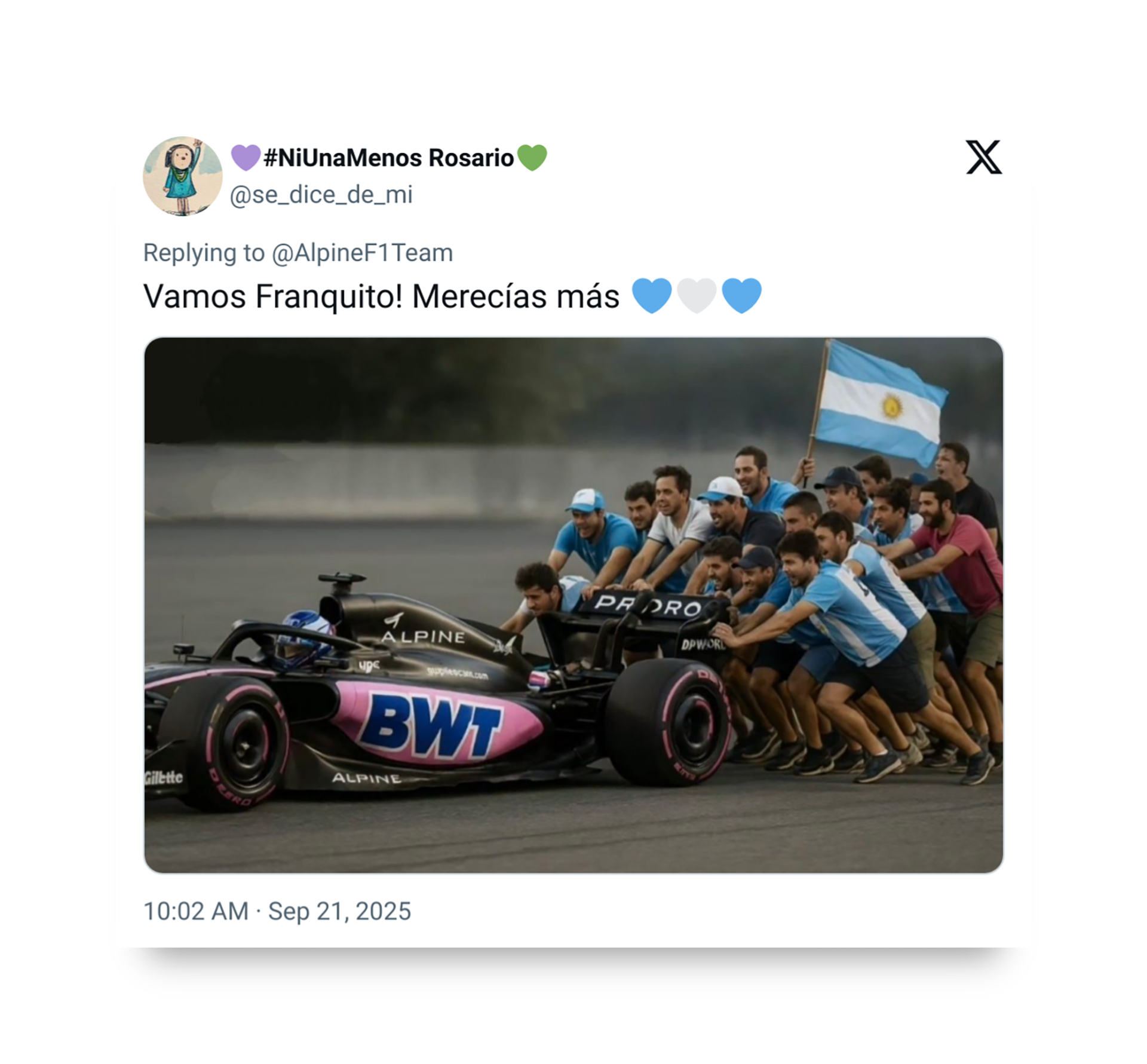Open the #NiUnaMenos Rosario profile avatar
The image size is (1147, 1064).
(183, 176)
